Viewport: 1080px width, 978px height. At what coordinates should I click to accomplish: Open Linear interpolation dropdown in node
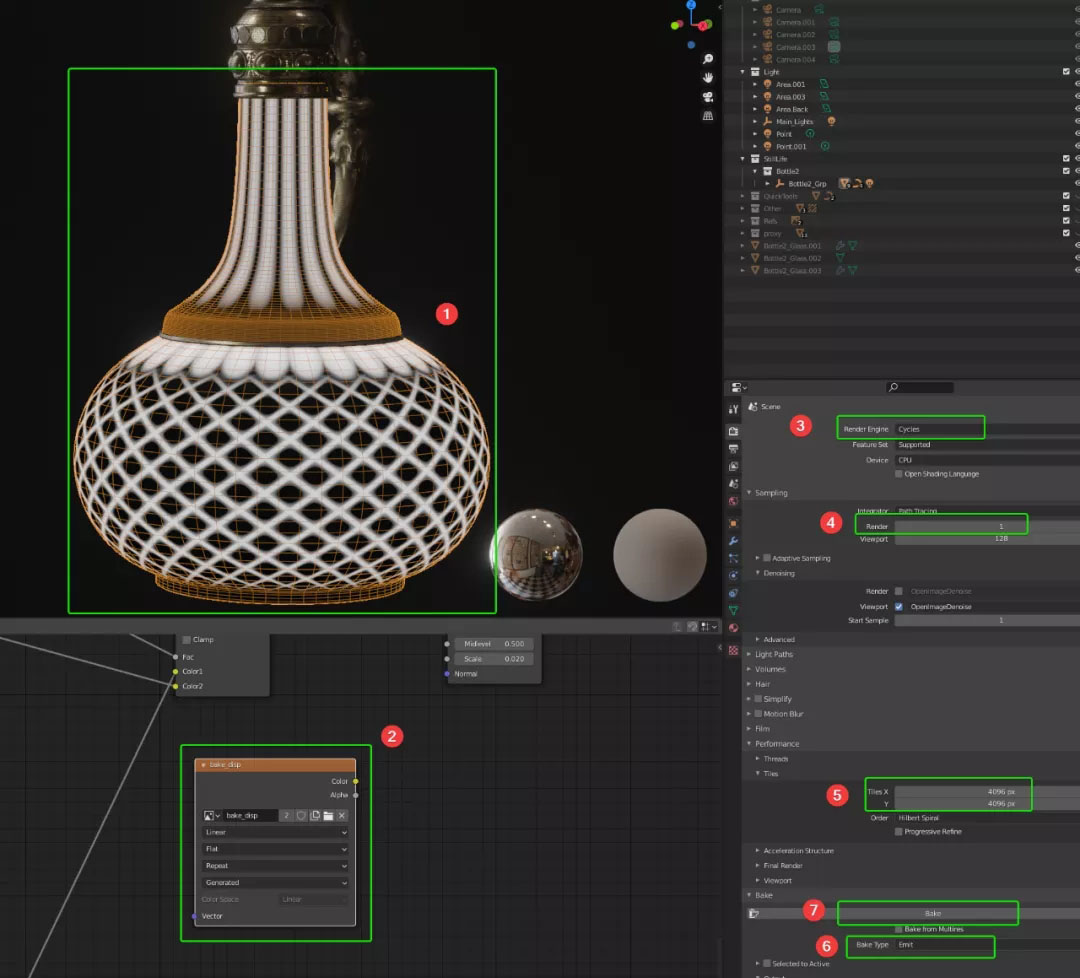coord(276,832)
